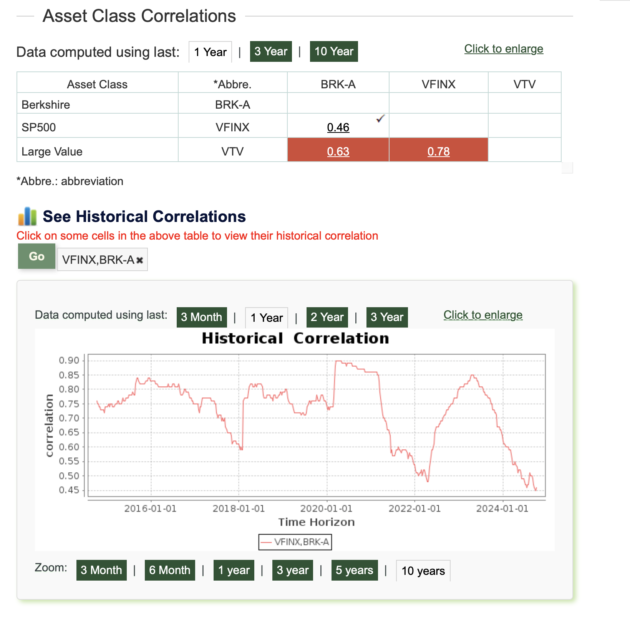Image resolution: width=630 pixels, height=619 pixels.
Task: Zoom chart to 3 Month
Action: [101, 570]
